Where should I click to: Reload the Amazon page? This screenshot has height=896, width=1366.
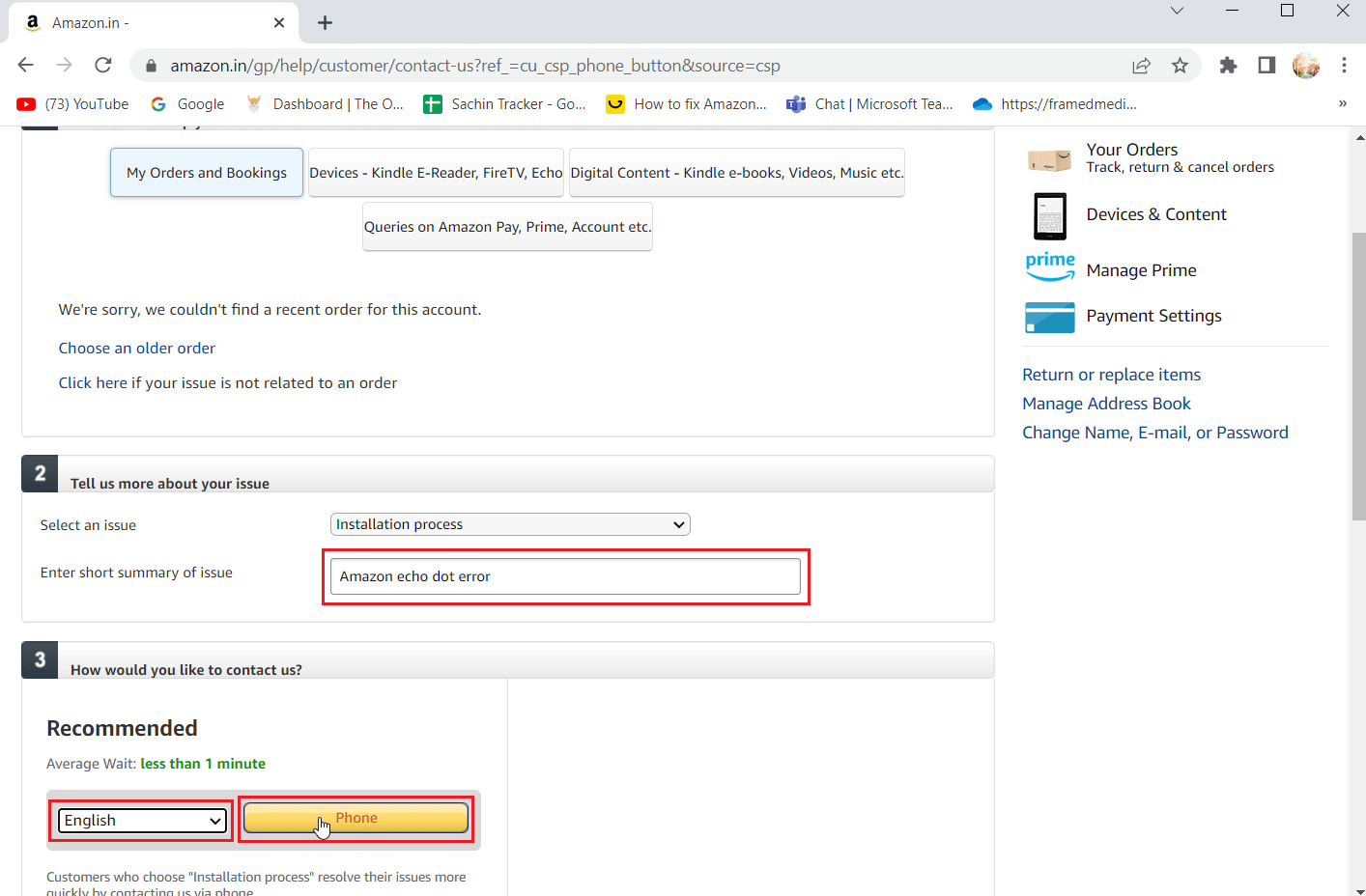[x=103, y=65]
